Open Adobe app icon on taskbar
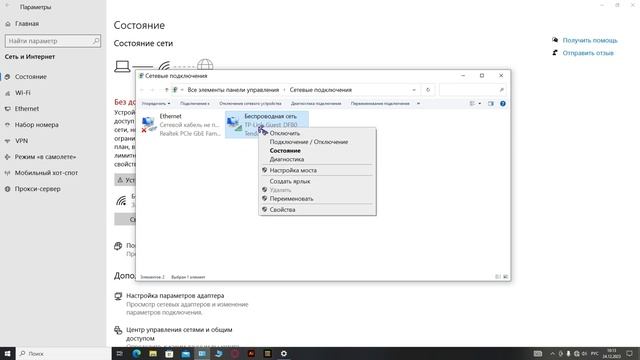 point(251,353)
